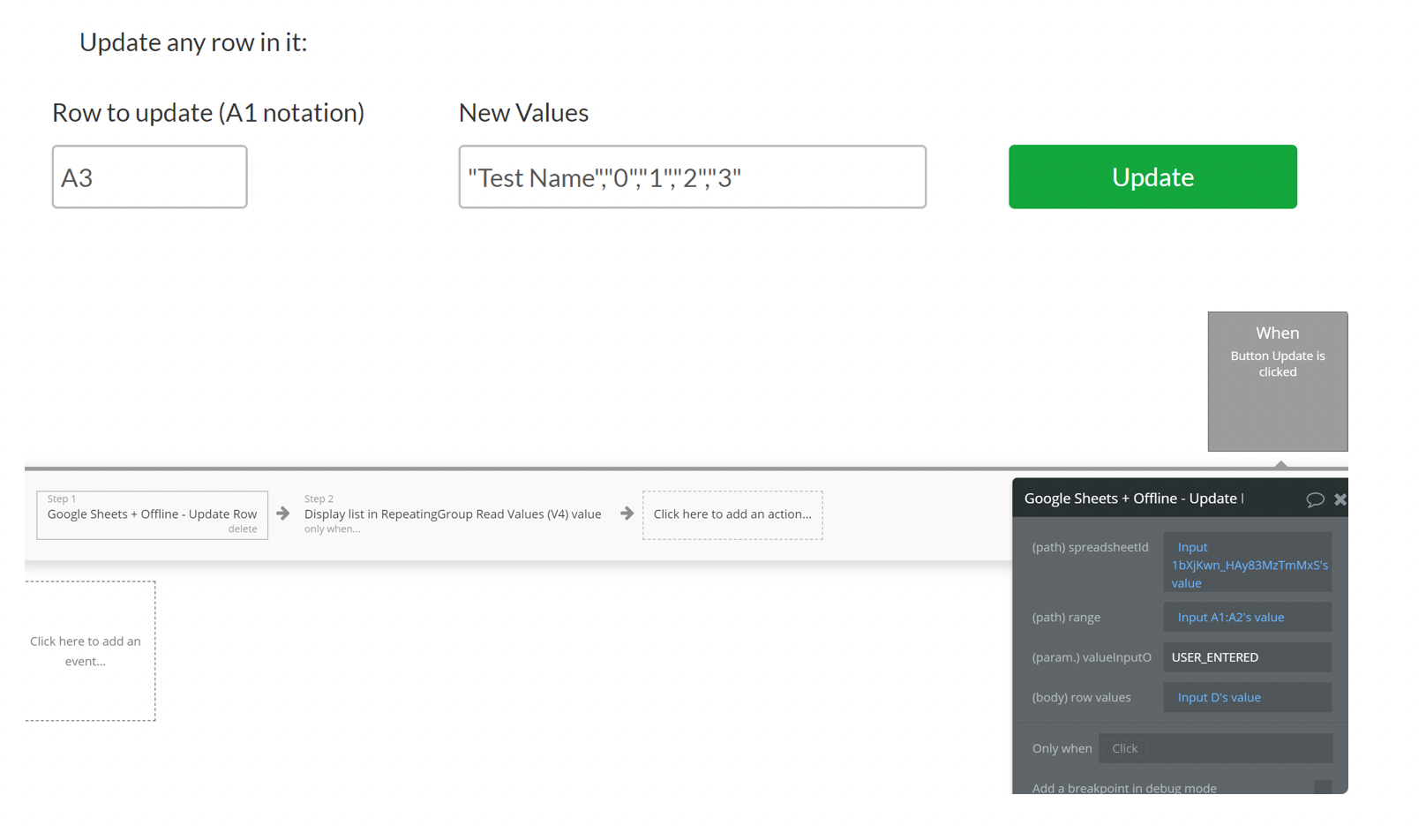
Task: Close the Google Sheets action panel
Action: [x=1340, y=499]
